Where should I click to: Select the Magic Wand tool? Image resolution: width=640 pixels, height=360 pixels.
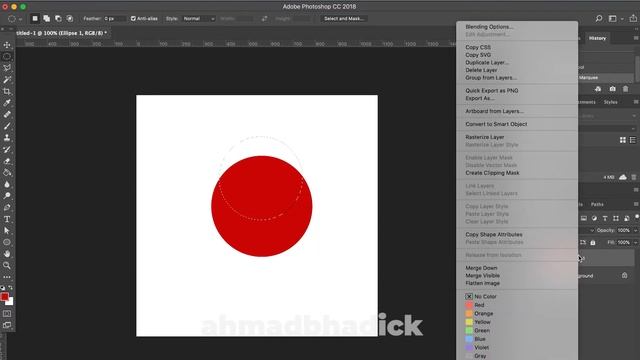(7, 80)
